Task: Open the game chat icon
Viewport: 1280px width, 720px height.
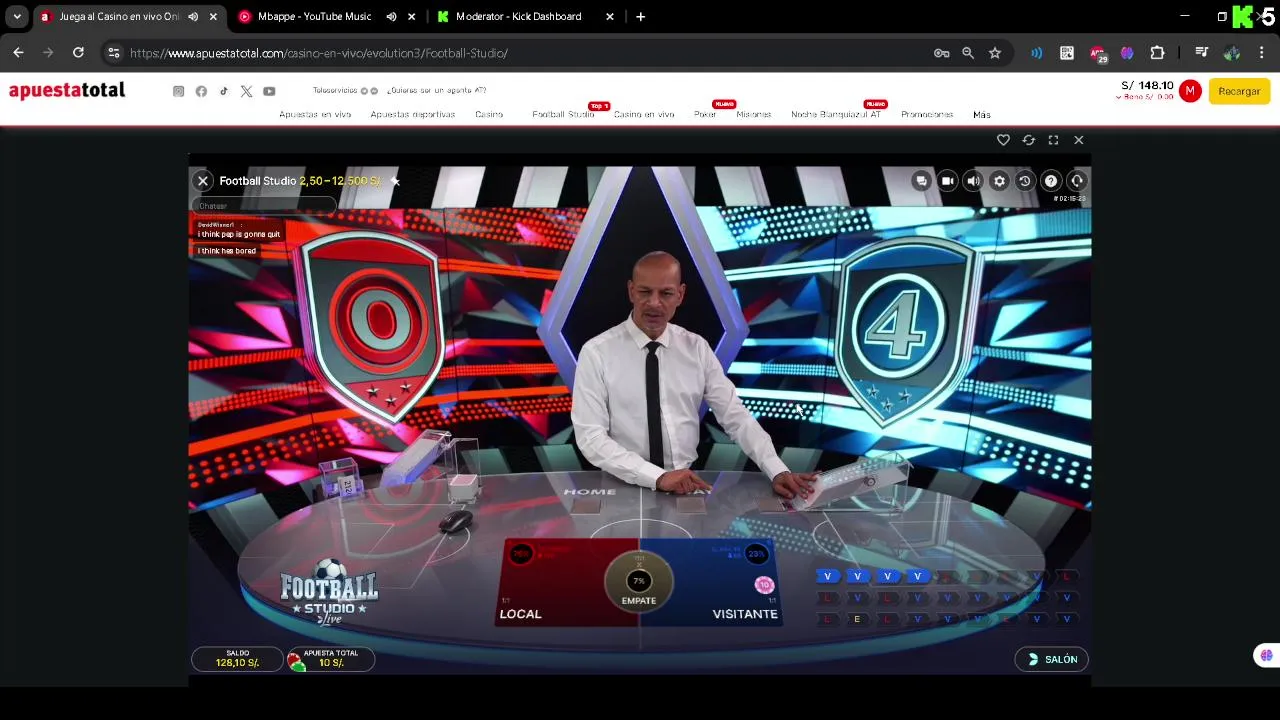Action: (921, 181)
